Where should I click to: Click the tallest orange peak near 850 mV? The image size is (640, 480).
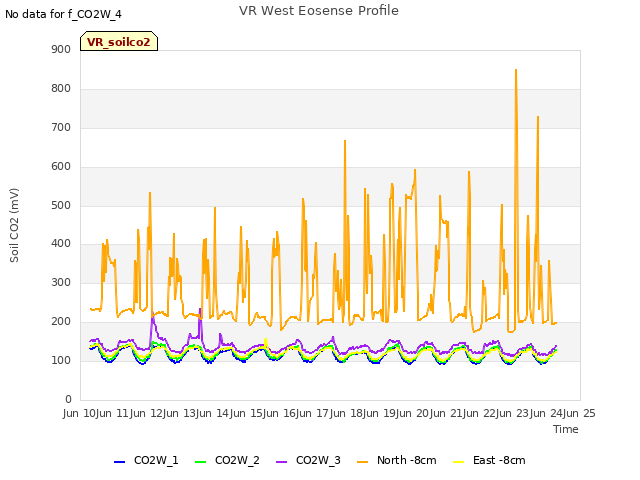coord(516,70)
